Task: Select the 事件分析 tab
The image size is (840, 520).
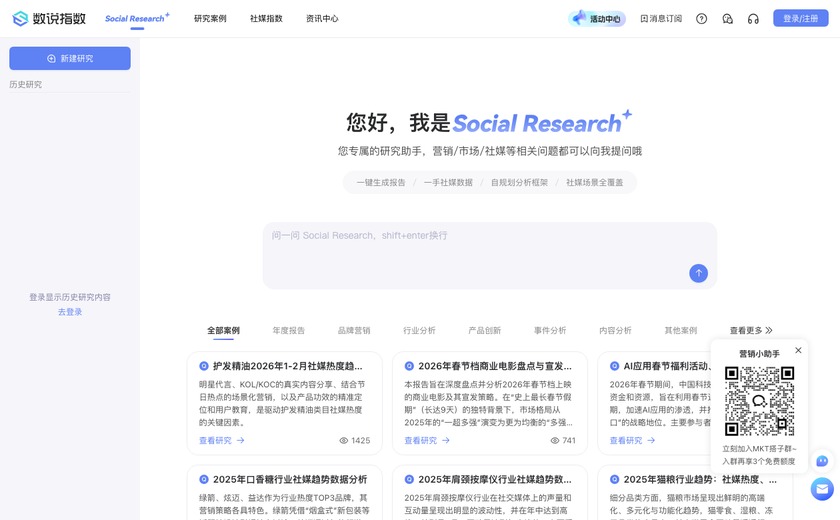Action: coord(550,330)
